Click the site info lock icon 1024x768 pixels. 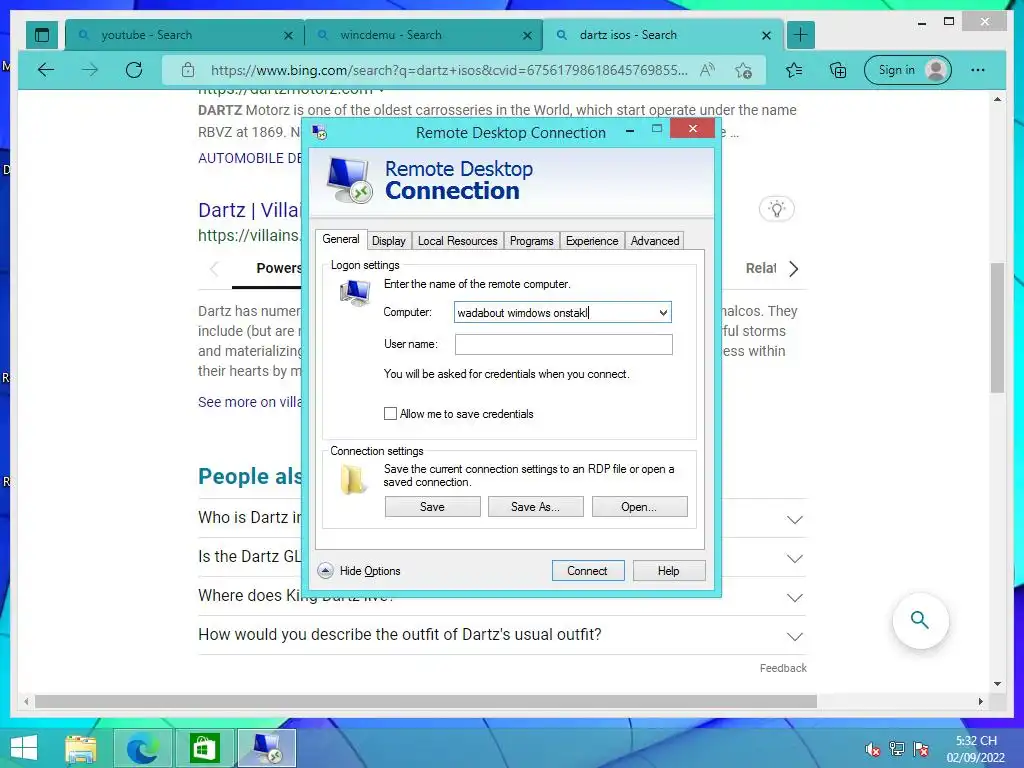click(x=188, y=70)
